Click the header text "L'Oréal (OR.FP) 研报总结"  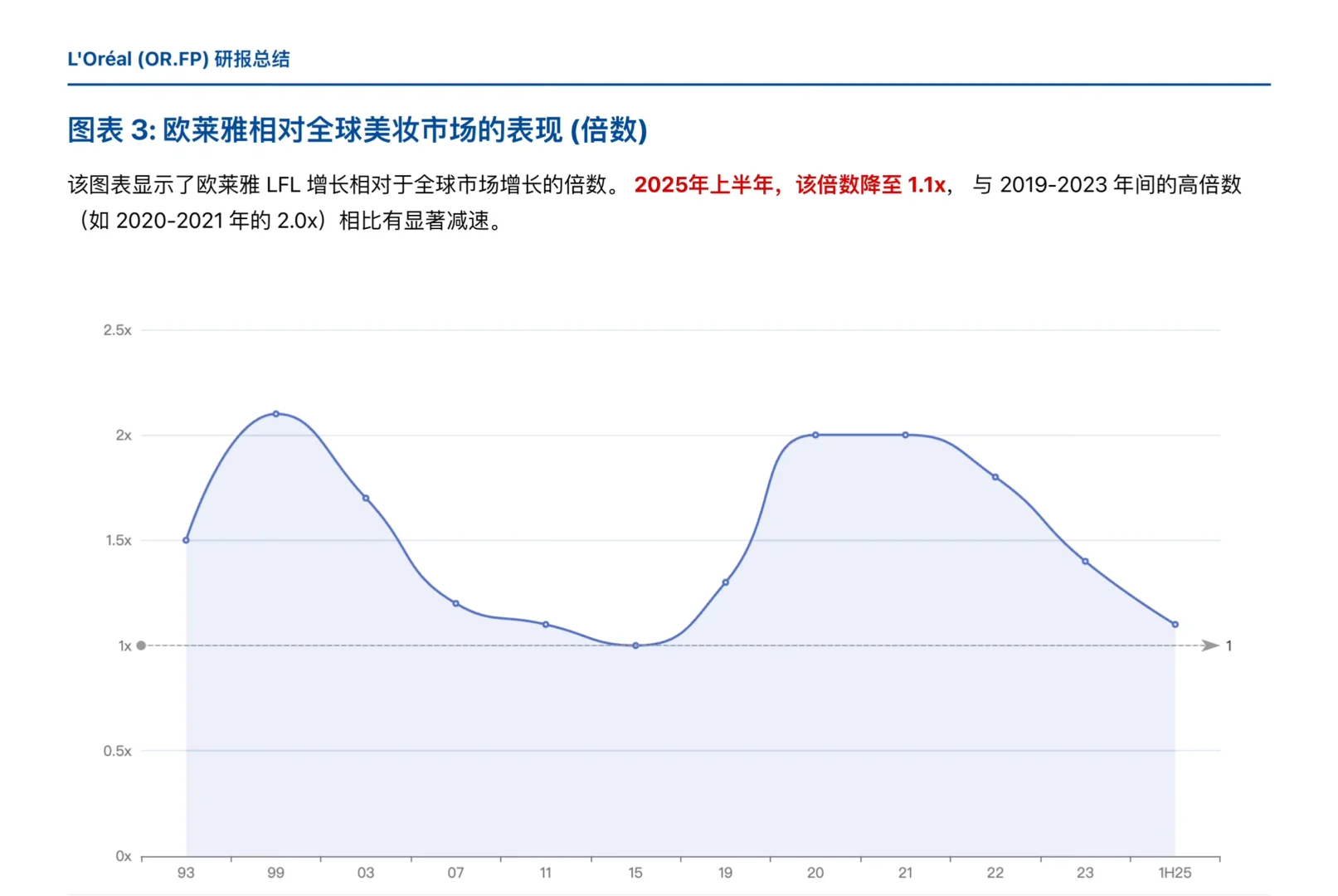point(178,59)
